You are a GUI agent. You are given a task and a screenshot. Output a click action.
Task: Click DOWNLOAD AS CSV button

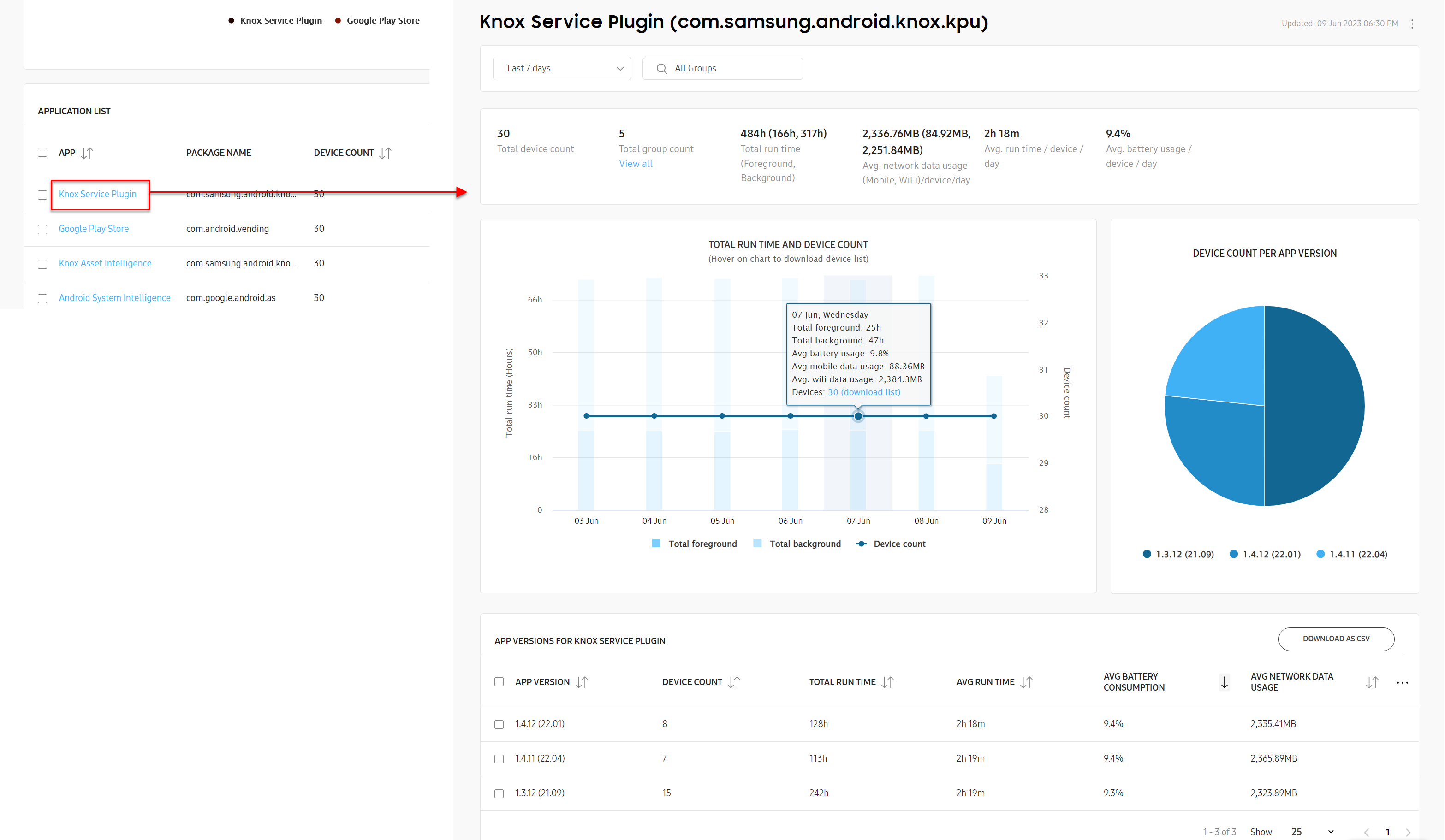click(x=1336, y=639)
